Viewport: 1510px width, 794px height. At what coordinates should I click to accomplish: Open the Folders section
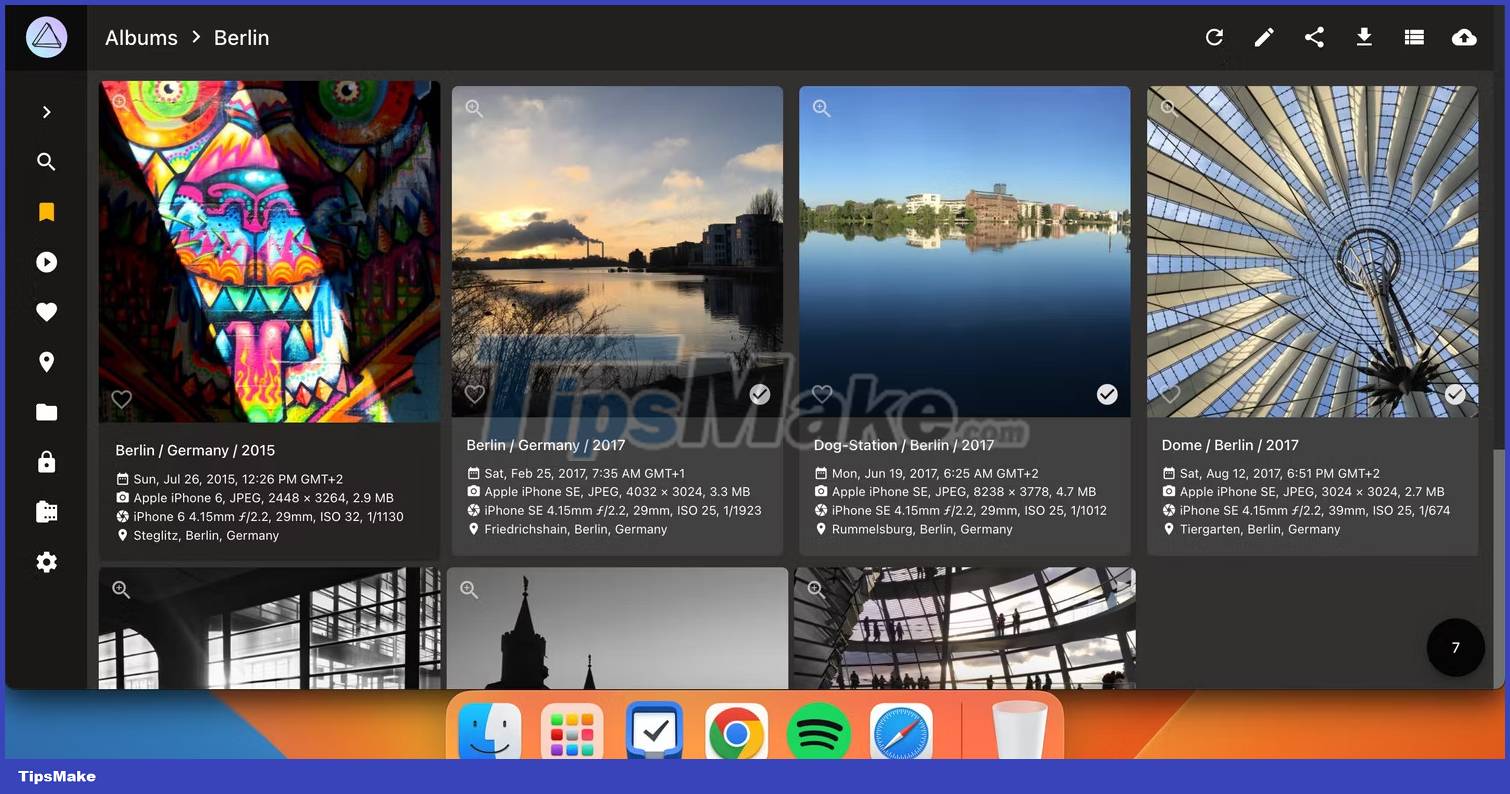click(46, 412)
